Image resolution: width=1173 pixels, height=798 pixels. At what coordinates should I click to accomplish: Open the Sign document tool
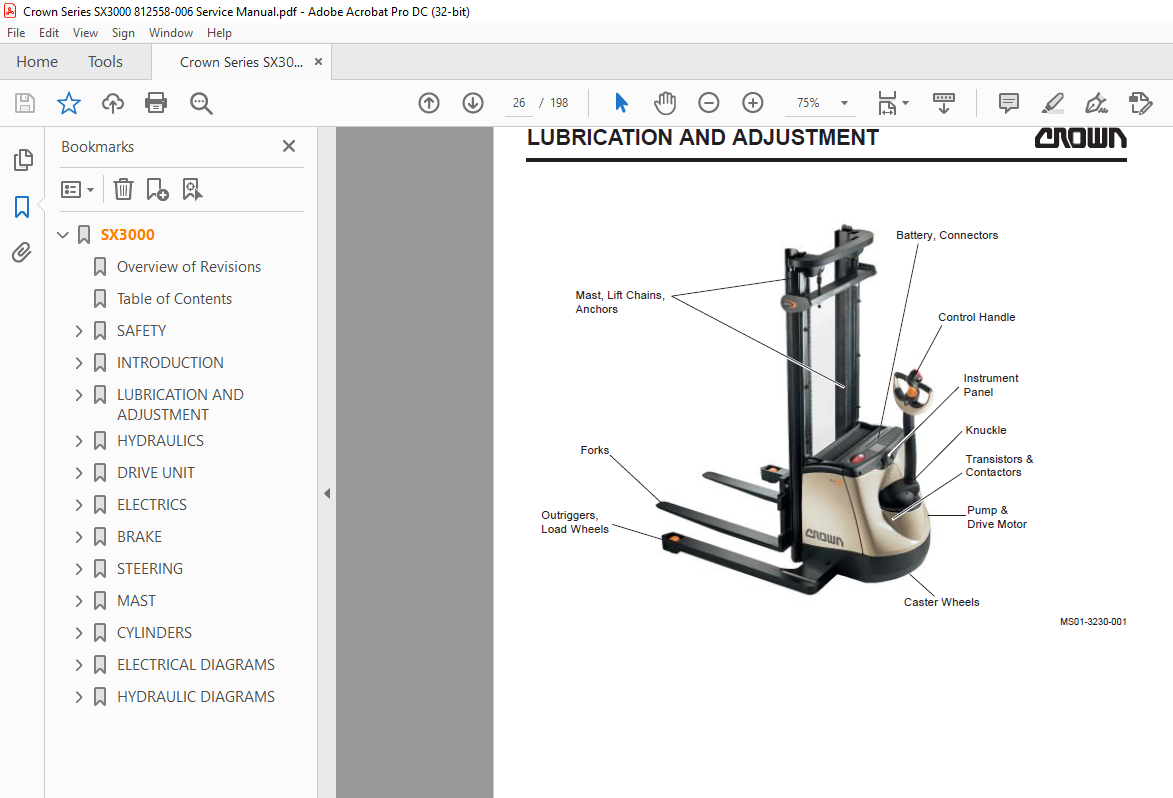tap(1096, 103)
